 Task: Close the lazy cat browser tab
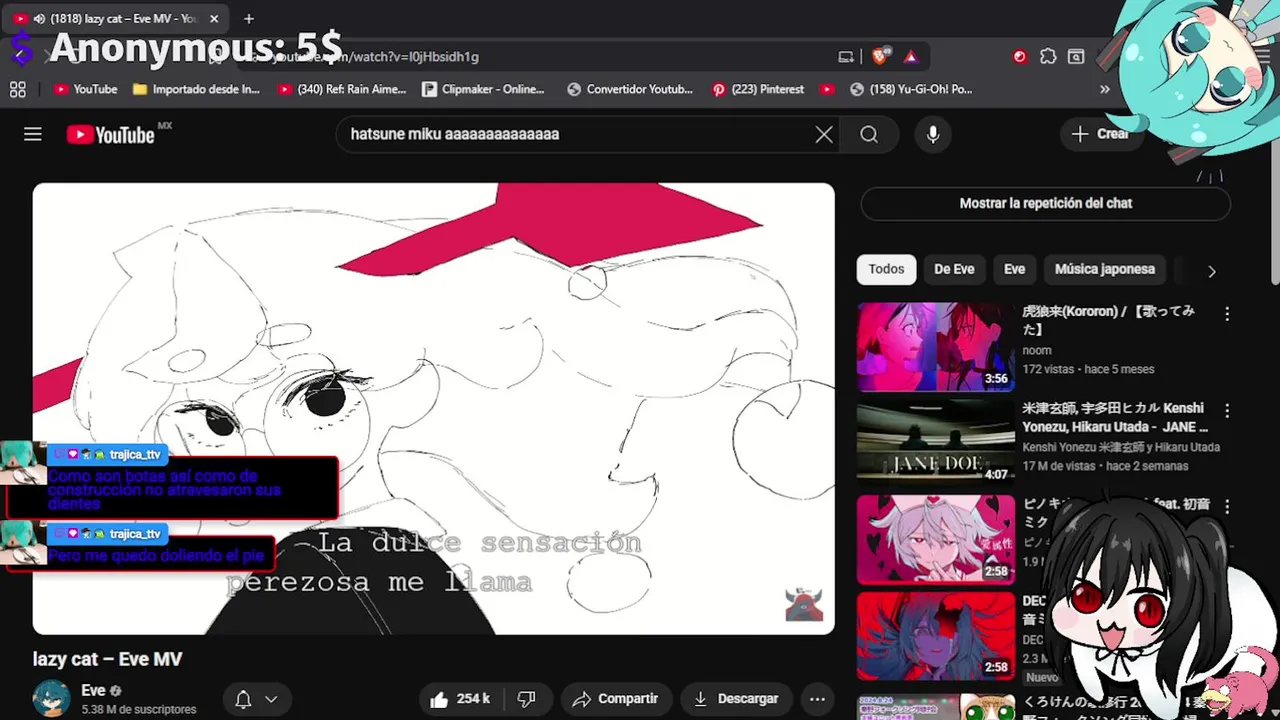[x=214, y=18]
